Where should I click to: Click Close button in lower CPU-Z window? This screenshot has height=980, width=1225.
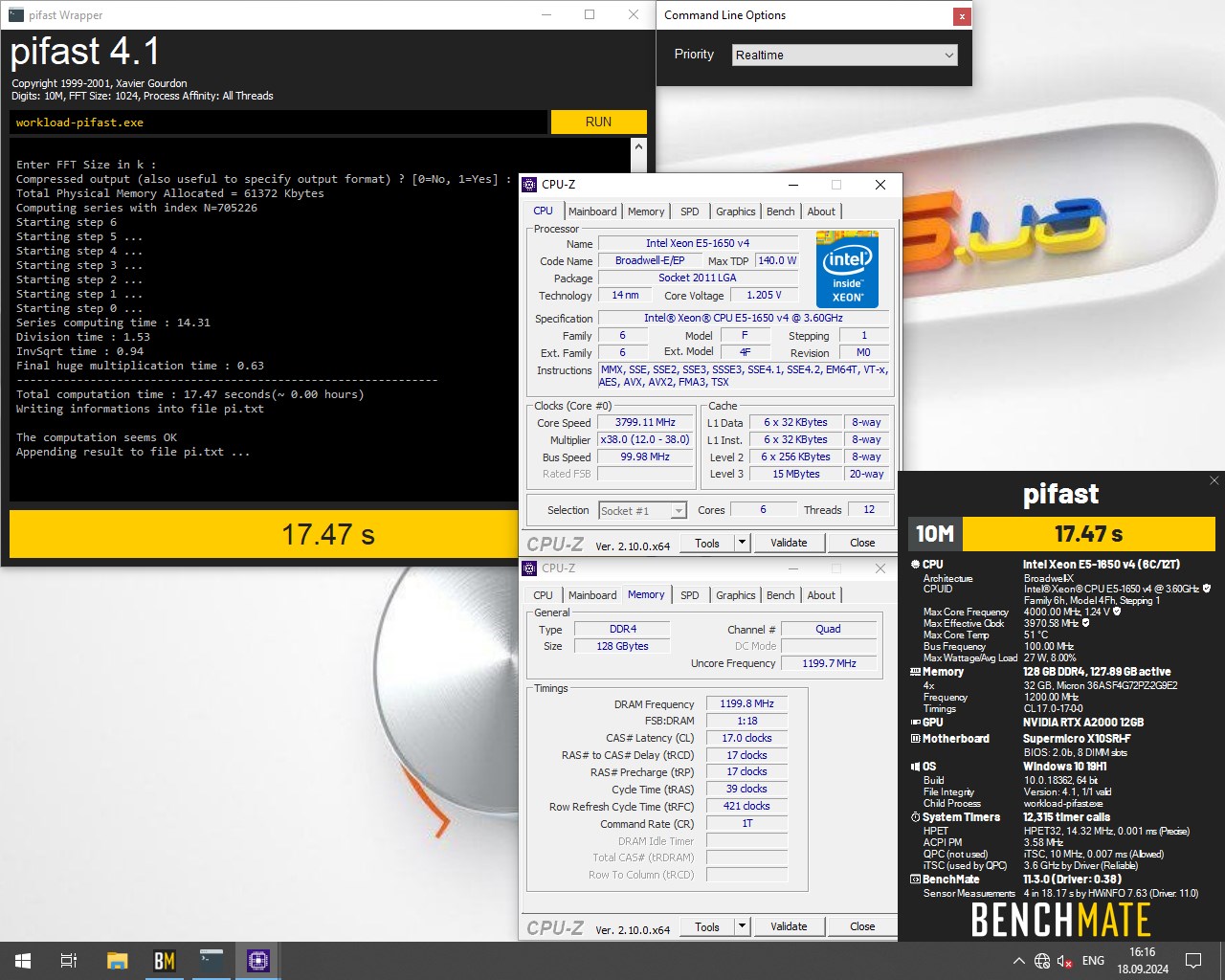862,926
